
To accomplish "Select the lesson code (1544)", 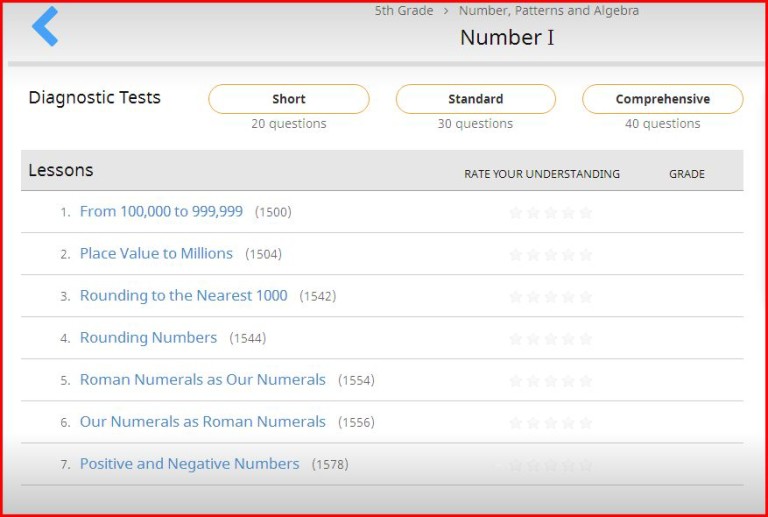I will pos(248,338).
